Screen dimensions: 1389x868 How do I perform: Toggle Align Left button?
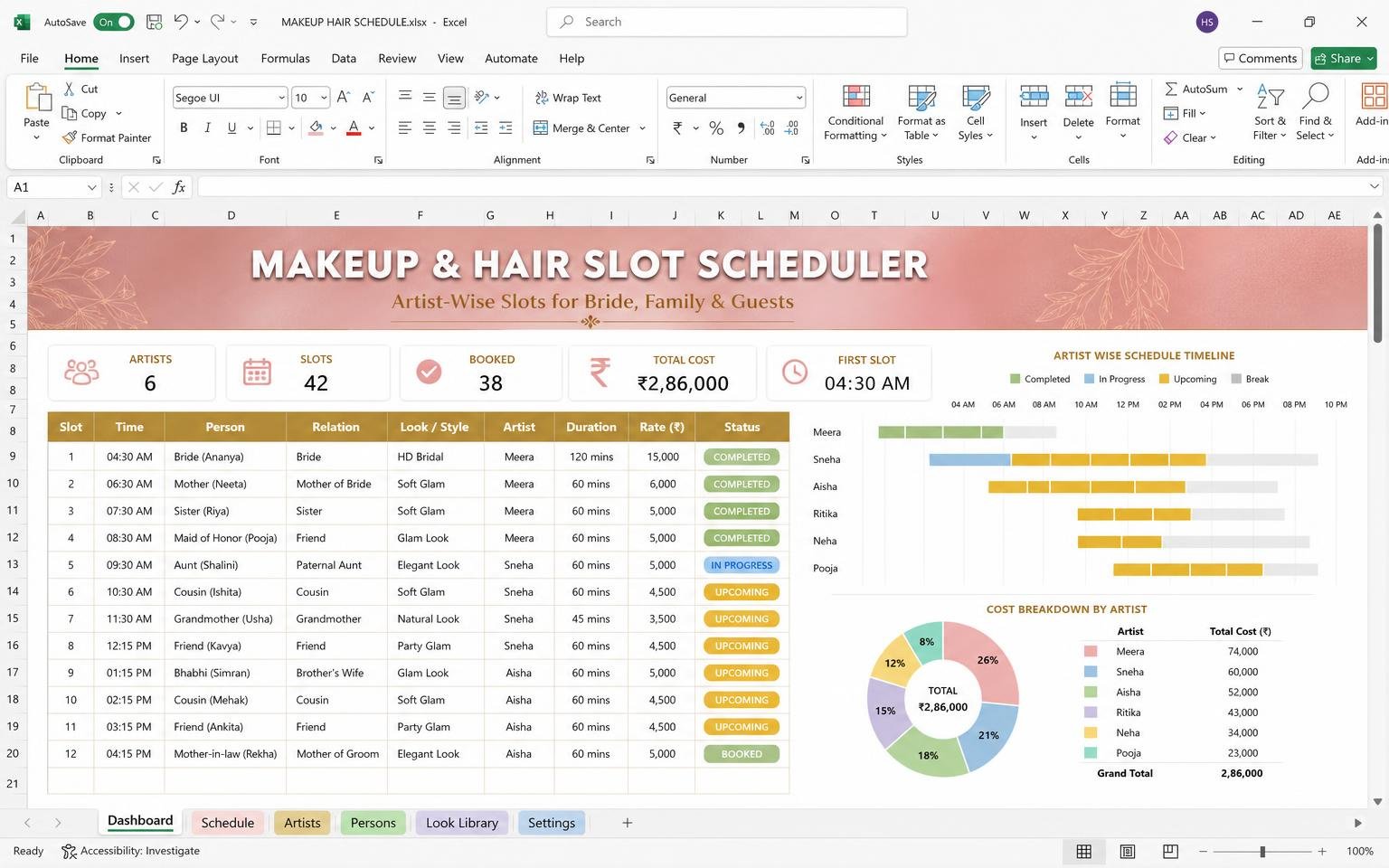coord(405,128)
